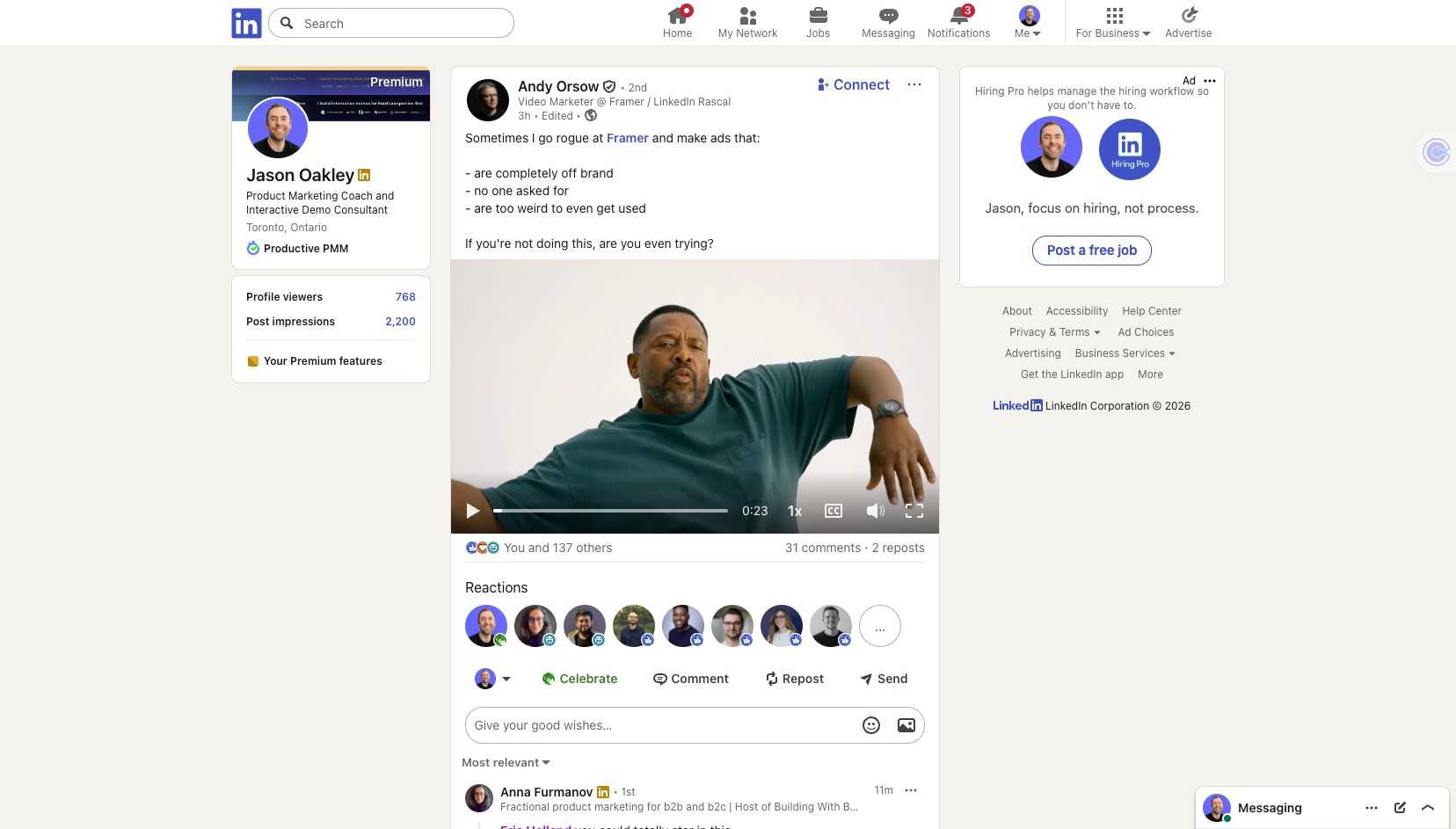Expand Business Services menu

pos(1125,353)
